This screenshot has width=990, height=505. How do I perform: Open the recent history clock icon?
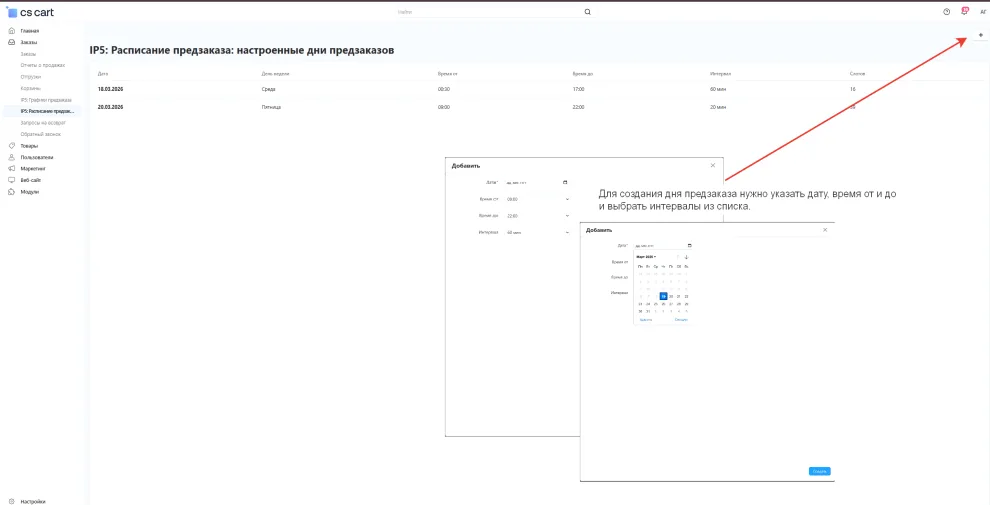pos(946,11)
